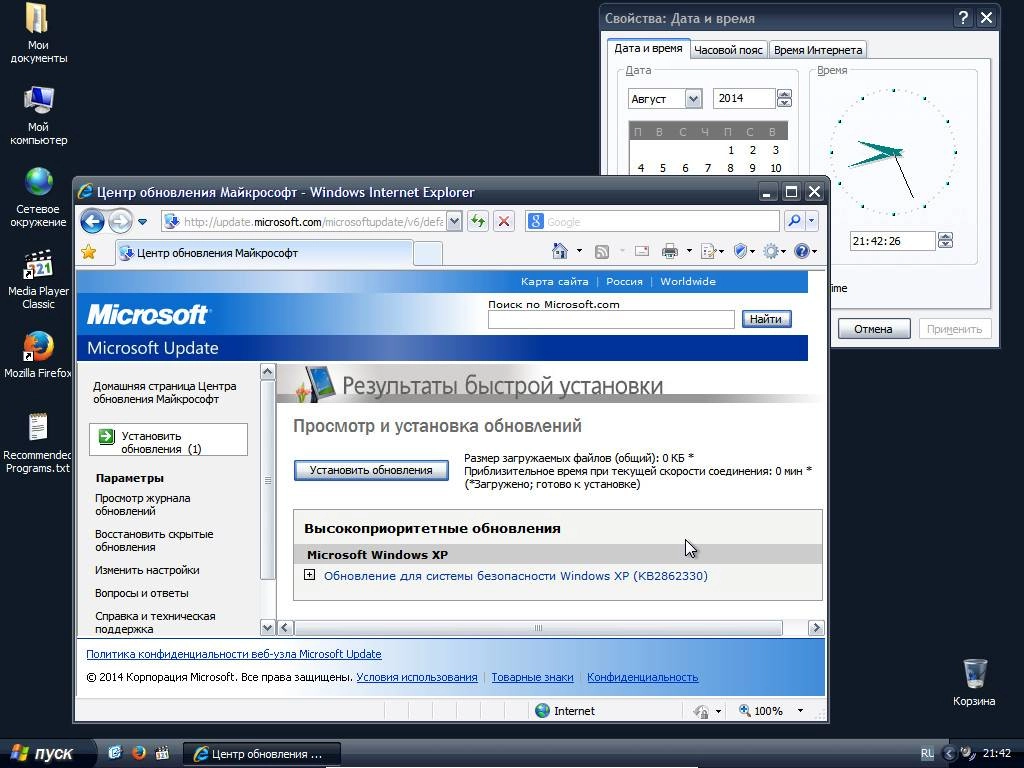Open the Россия link
The image size is (1024, 768).
pos(624,281)
